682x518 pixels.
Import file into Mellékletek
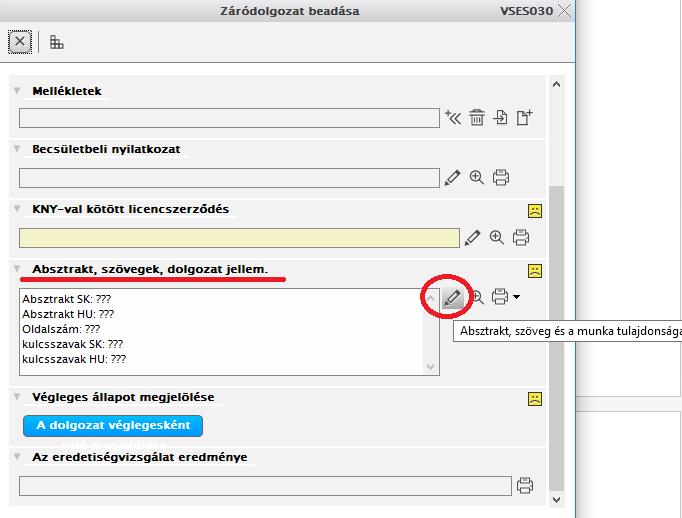point(500,117)
